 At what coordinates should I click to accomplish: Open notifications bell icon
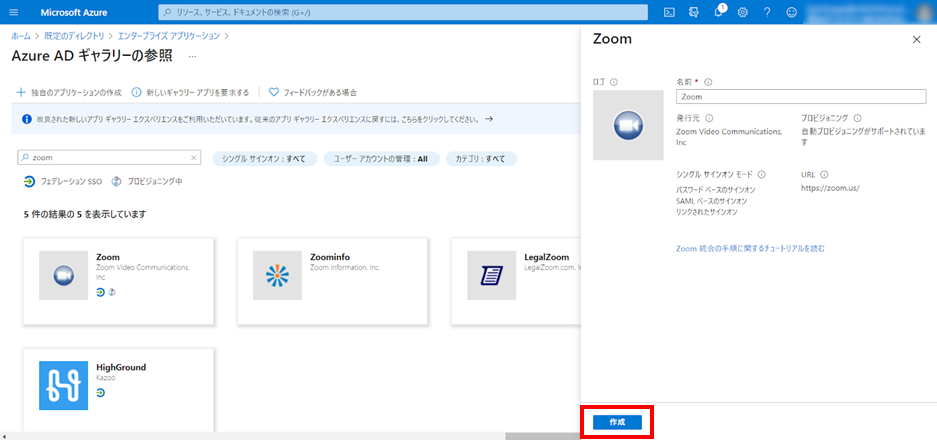(719, 12)
